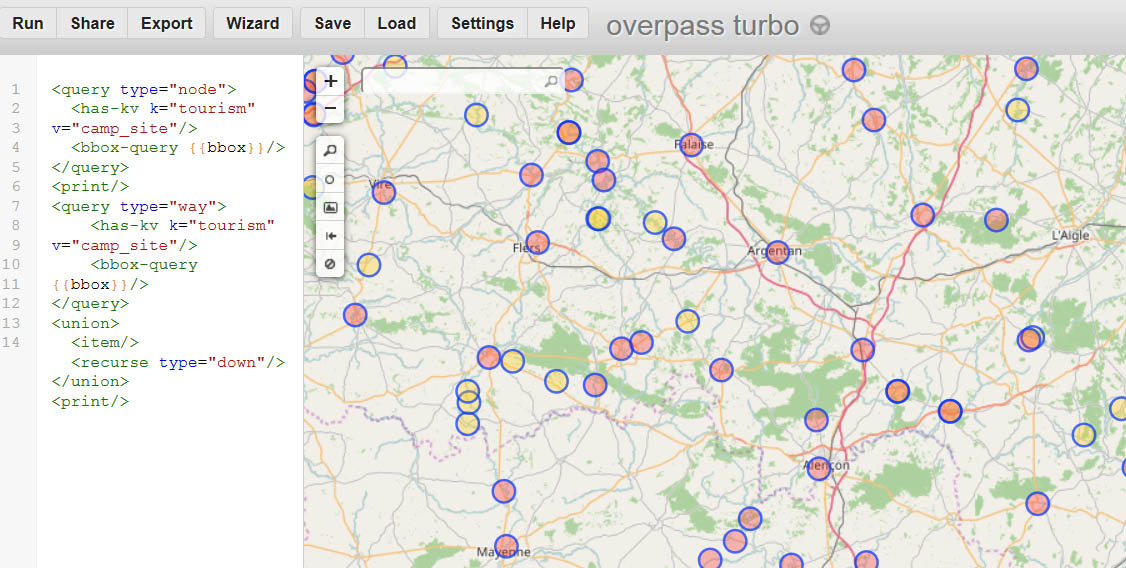Zoom out of the map

330,107
